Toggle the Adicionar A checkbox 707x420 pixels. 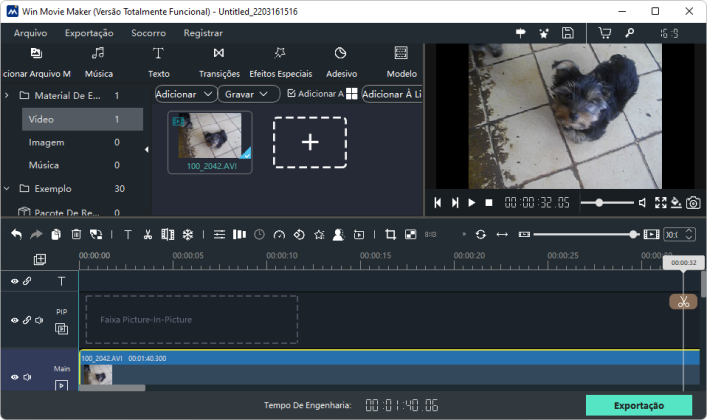(291, 93)
